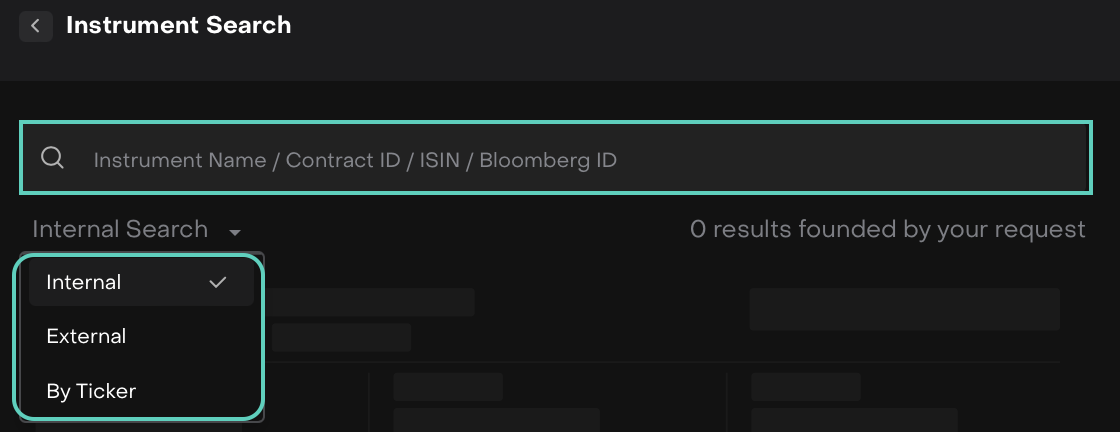Switch search mode to By Ticker
Viewport: 1120px width, 432px height.
pos(140,391)
